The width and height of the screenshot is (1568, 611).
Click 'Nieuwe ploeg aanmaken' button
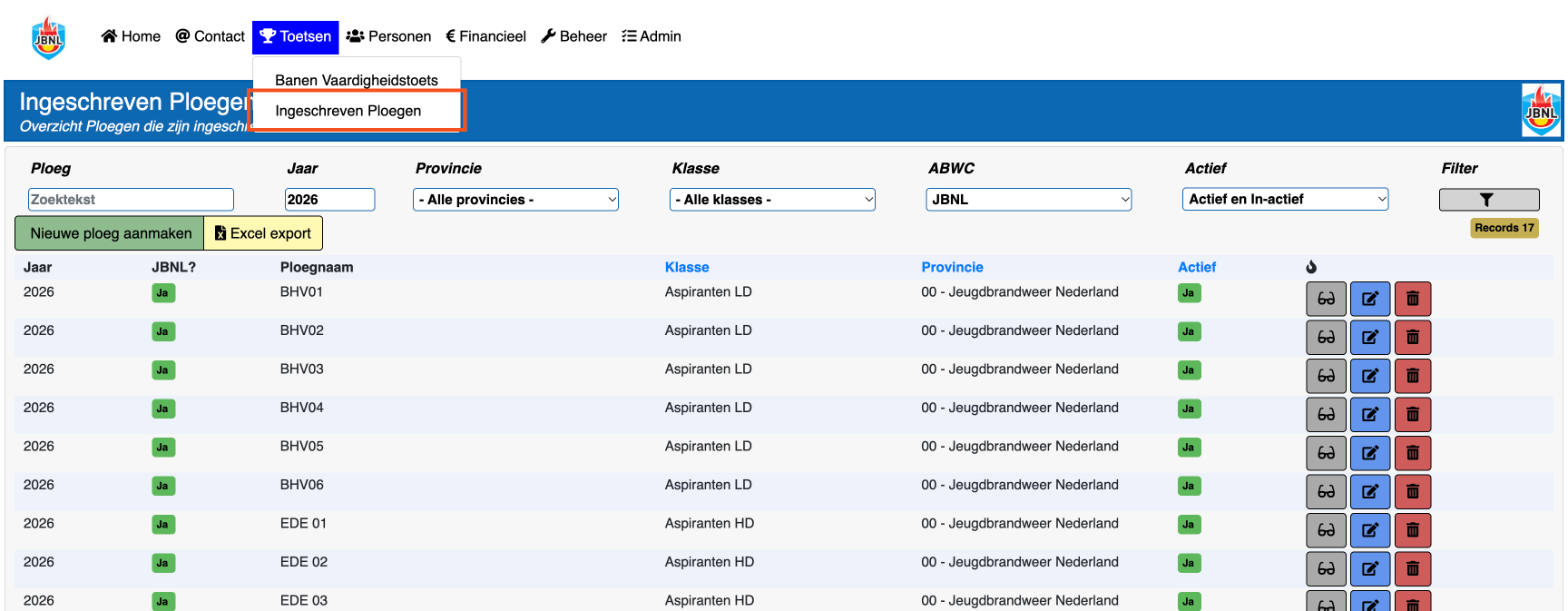pyautogui.click(x=110, y=233)
